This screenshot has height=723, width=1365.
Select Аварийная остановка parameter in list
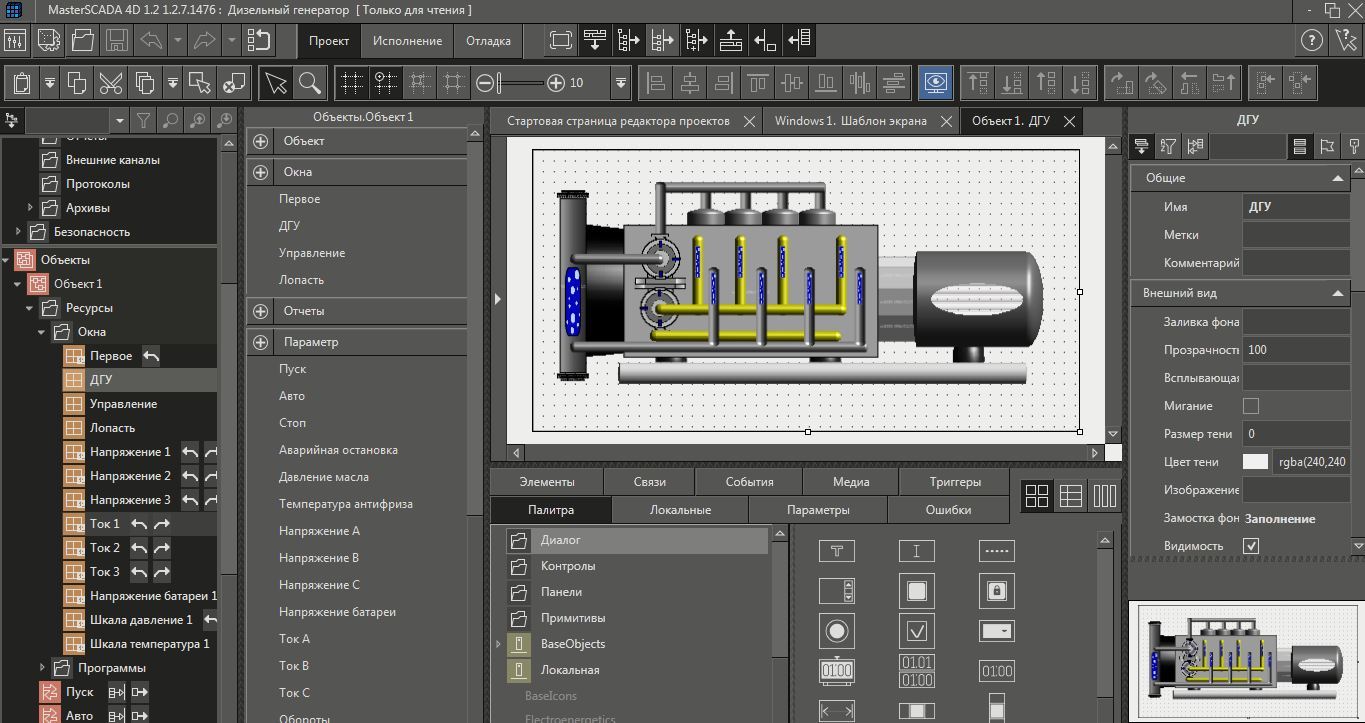338,450
